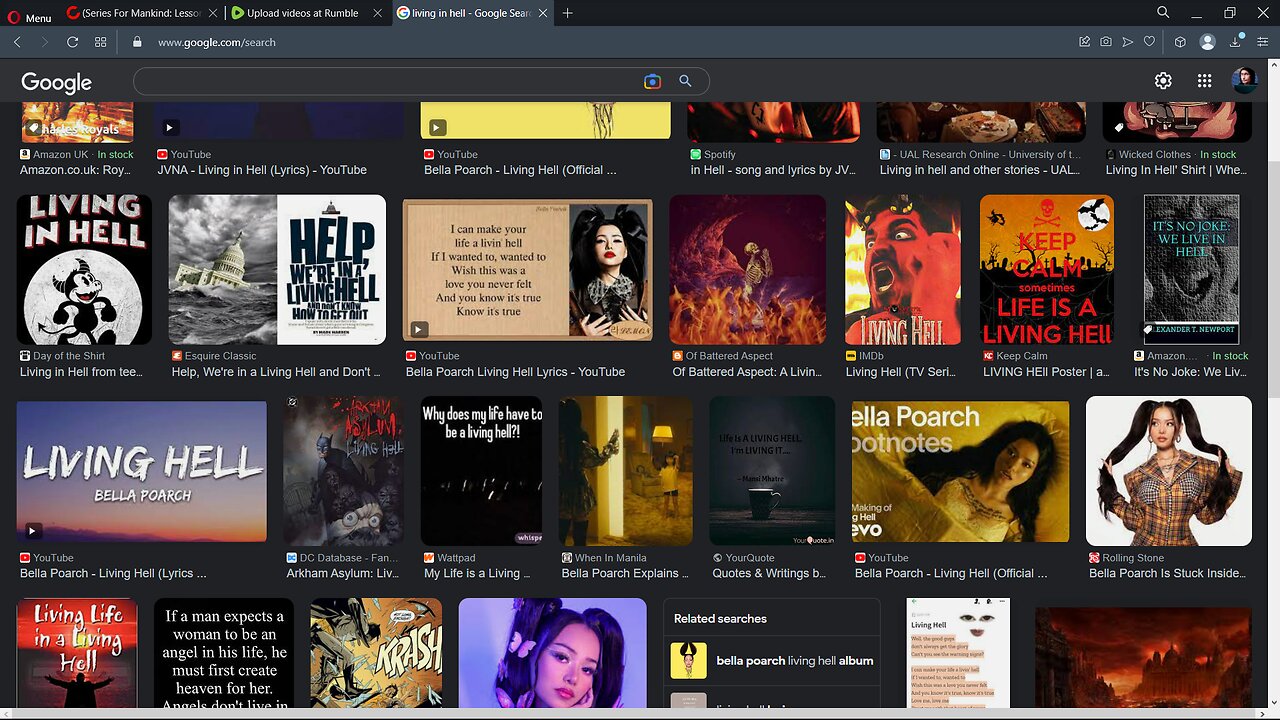Open 'Quotes & Writings' YourQuote link
This screenshot has height=720, width=1280.
(x=770, y=574)
